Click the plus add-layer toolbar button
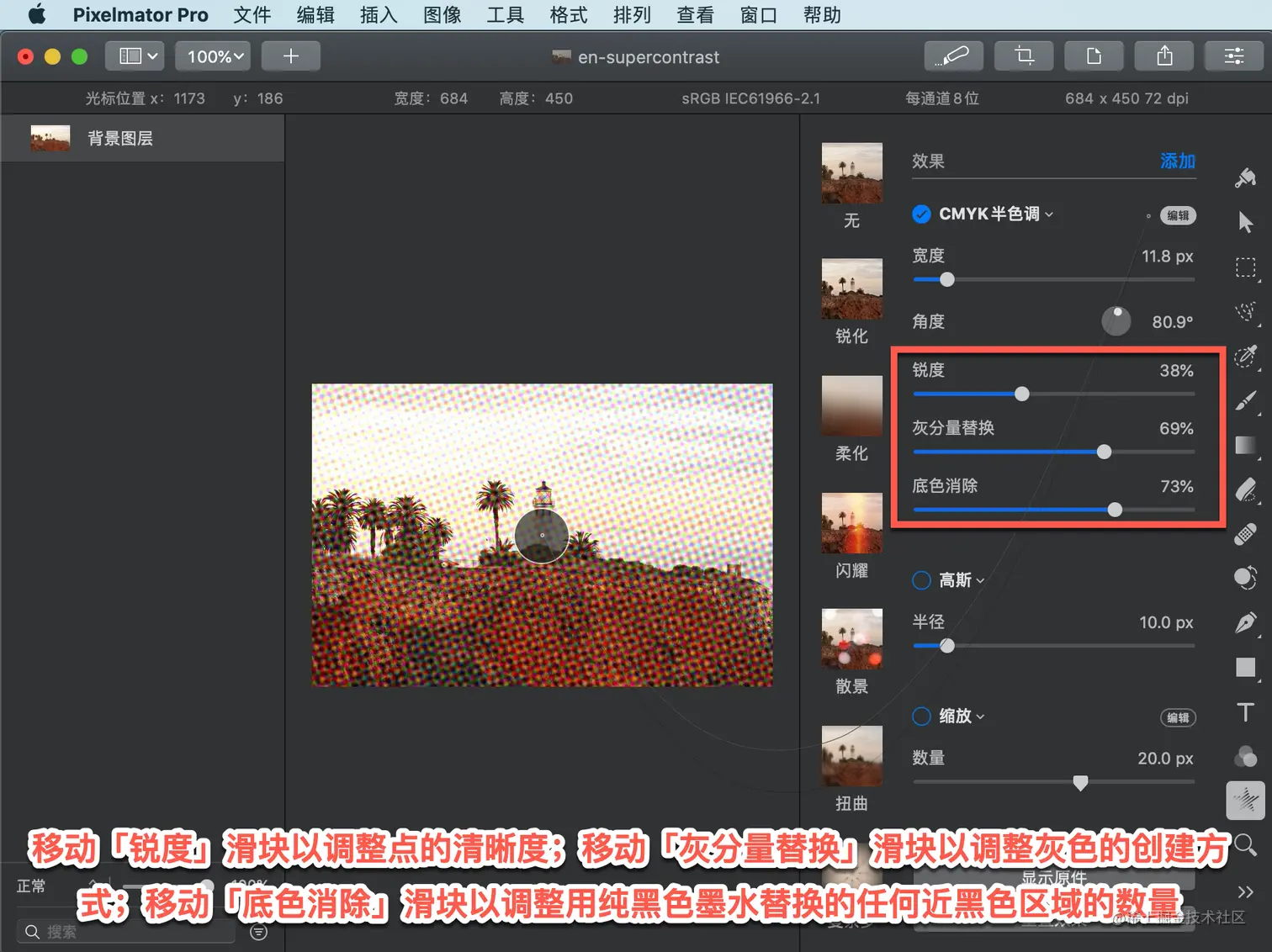This screenshot has height=952, width=1272. [x=291, y=56]
